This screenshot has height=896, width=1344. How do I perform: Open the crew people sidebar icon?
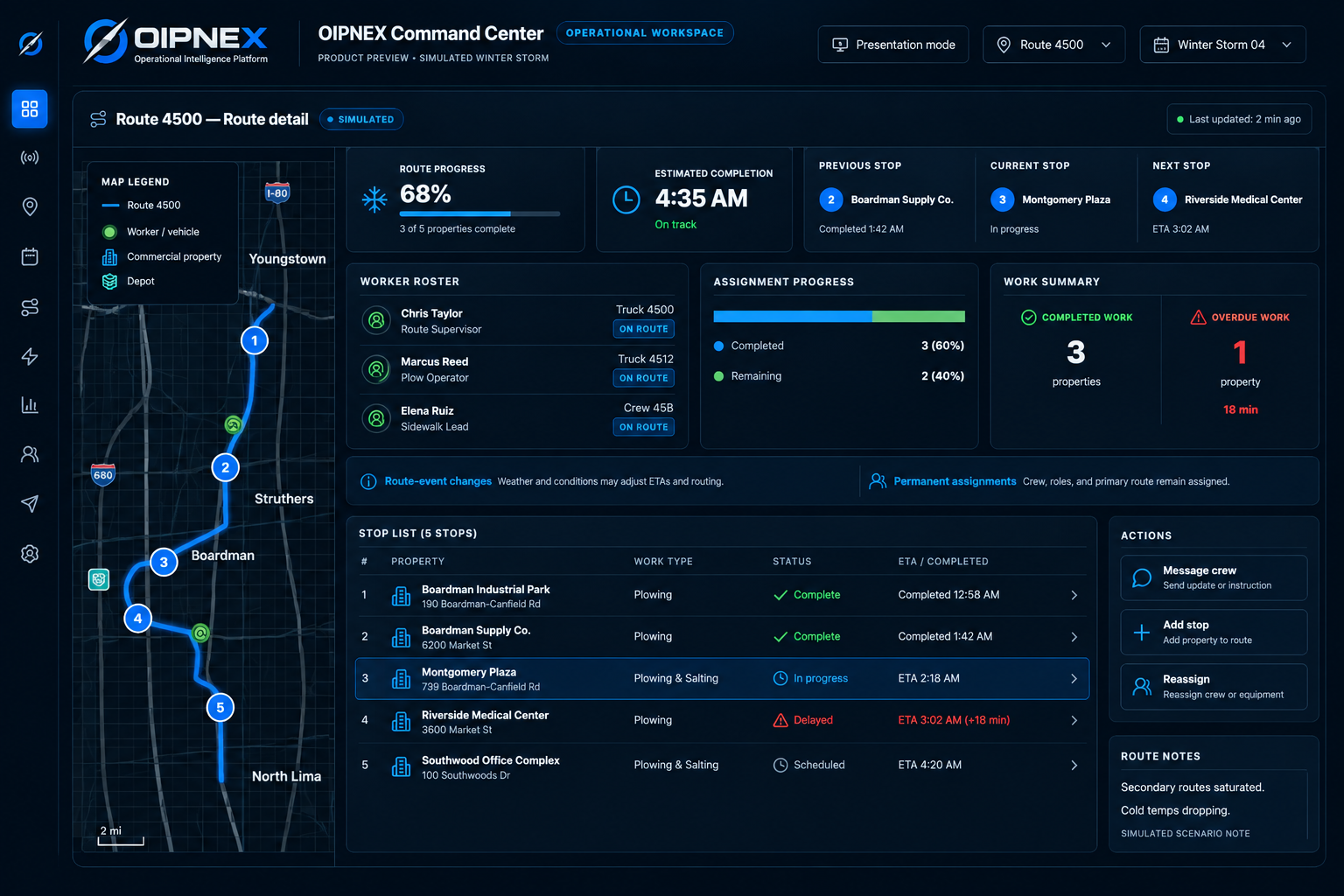point(30,454)
